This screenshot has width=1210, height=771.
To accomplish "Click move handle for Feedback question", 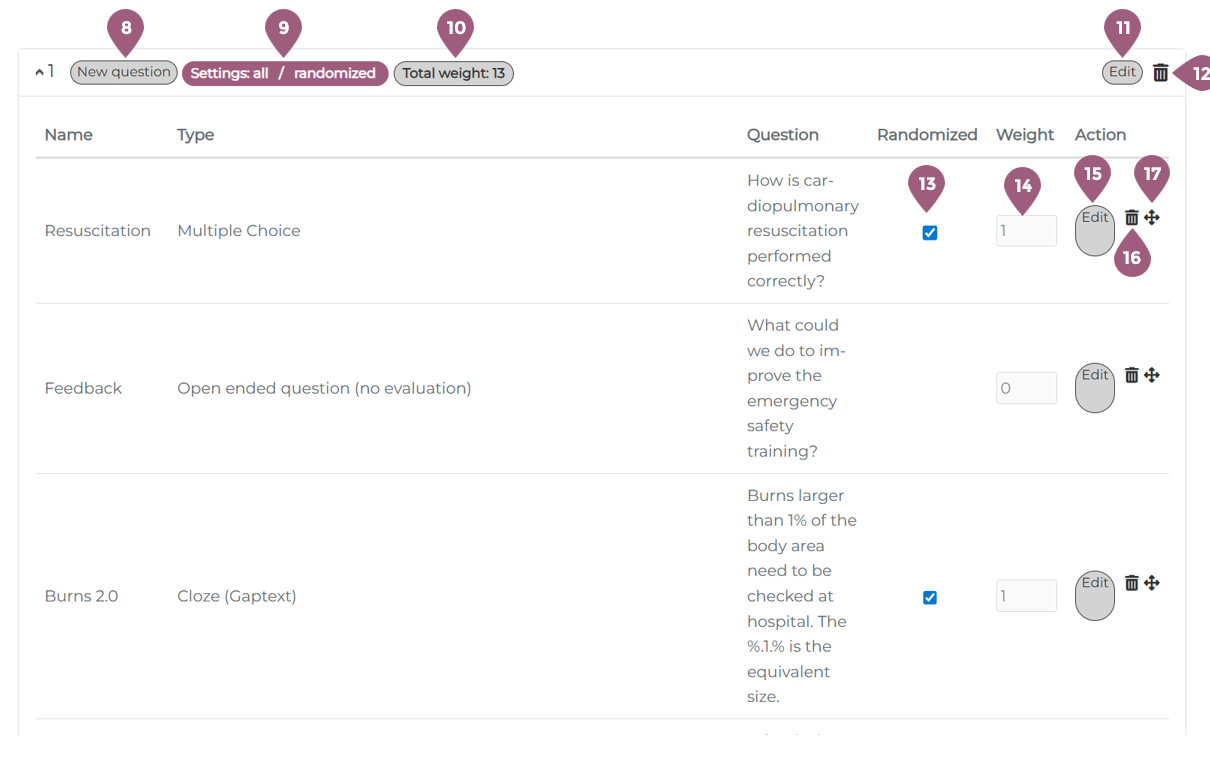I will tap(1152, 375).
